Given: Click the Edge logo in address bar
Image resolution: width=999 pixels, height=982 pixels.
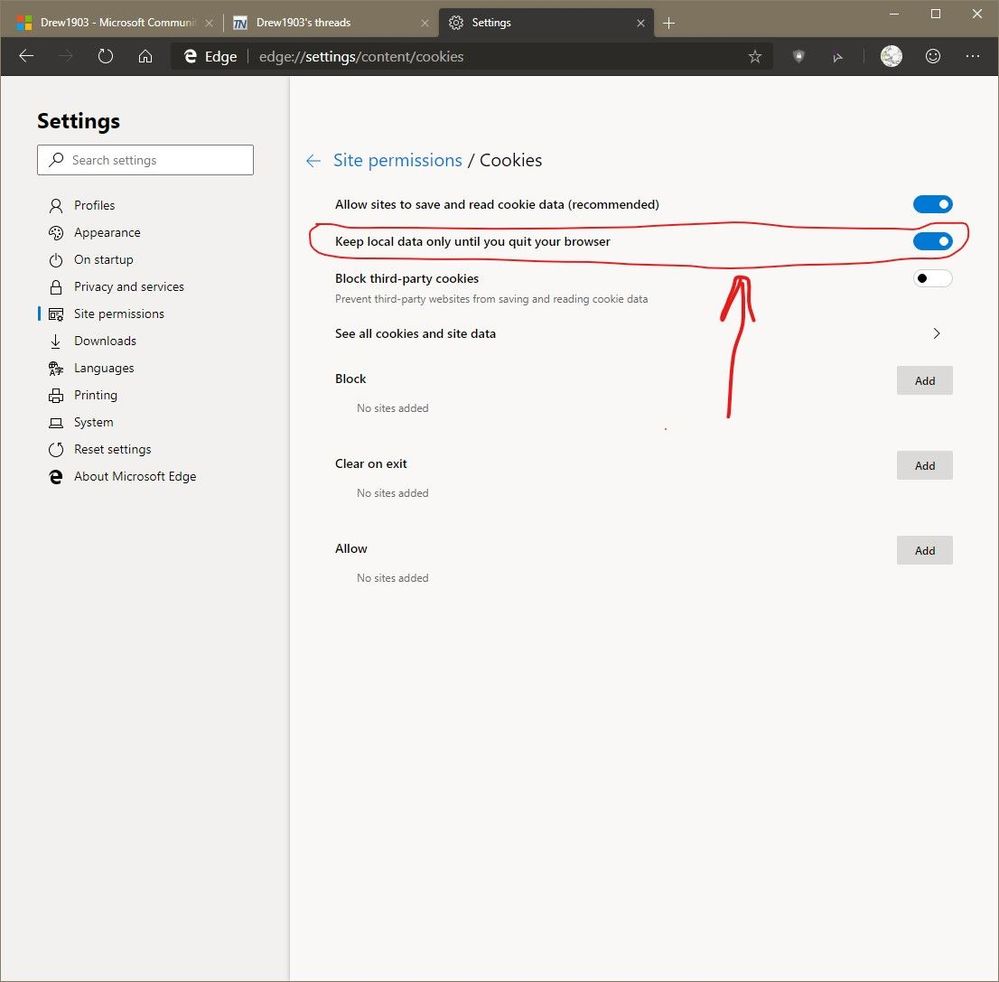Looking at the screenshot, I should [x=190, y=57].
